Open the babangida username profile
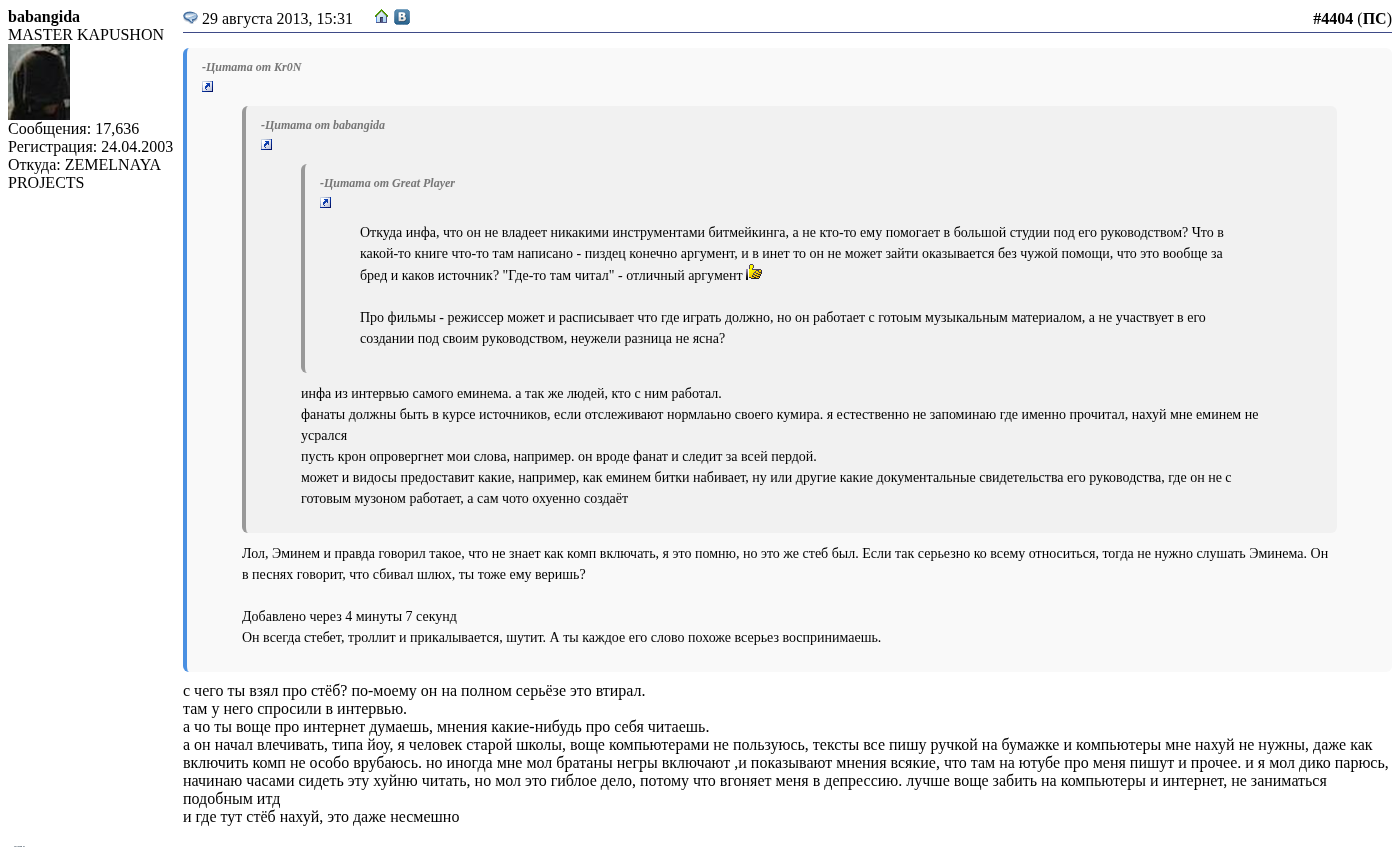The image size is (1400, 847). tap(44, 17)
